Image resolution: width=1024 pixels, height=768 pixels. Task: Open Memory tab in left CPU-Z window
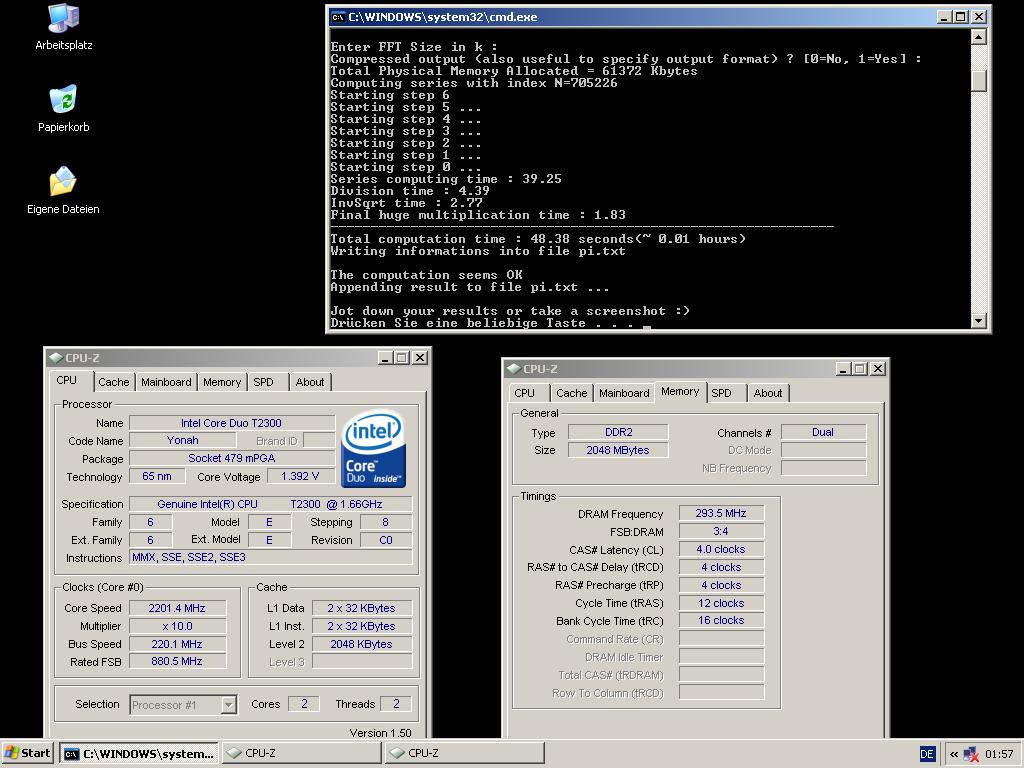click(221, 382)
